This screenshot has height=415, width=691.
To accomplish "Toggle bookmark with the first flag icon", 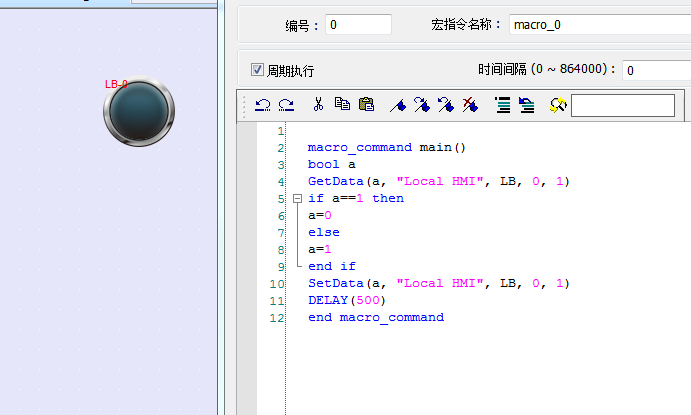I will coord(398,104).
